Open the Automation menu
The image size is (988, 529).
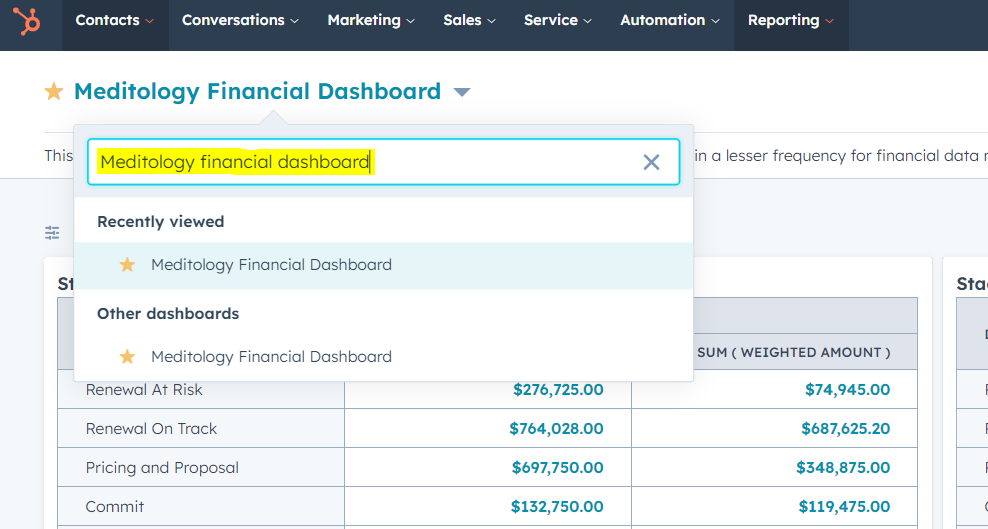669,20
